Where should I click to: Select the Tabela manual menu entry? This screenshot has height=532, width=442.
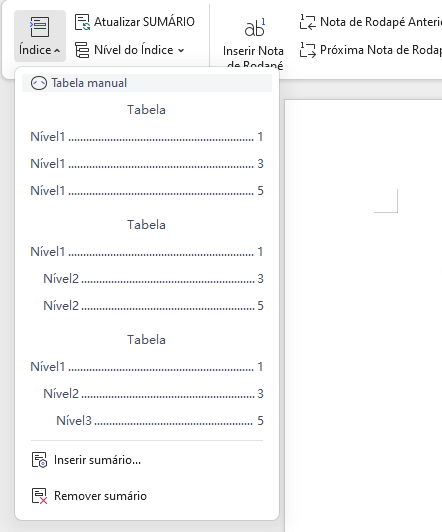tap(147, 83)
